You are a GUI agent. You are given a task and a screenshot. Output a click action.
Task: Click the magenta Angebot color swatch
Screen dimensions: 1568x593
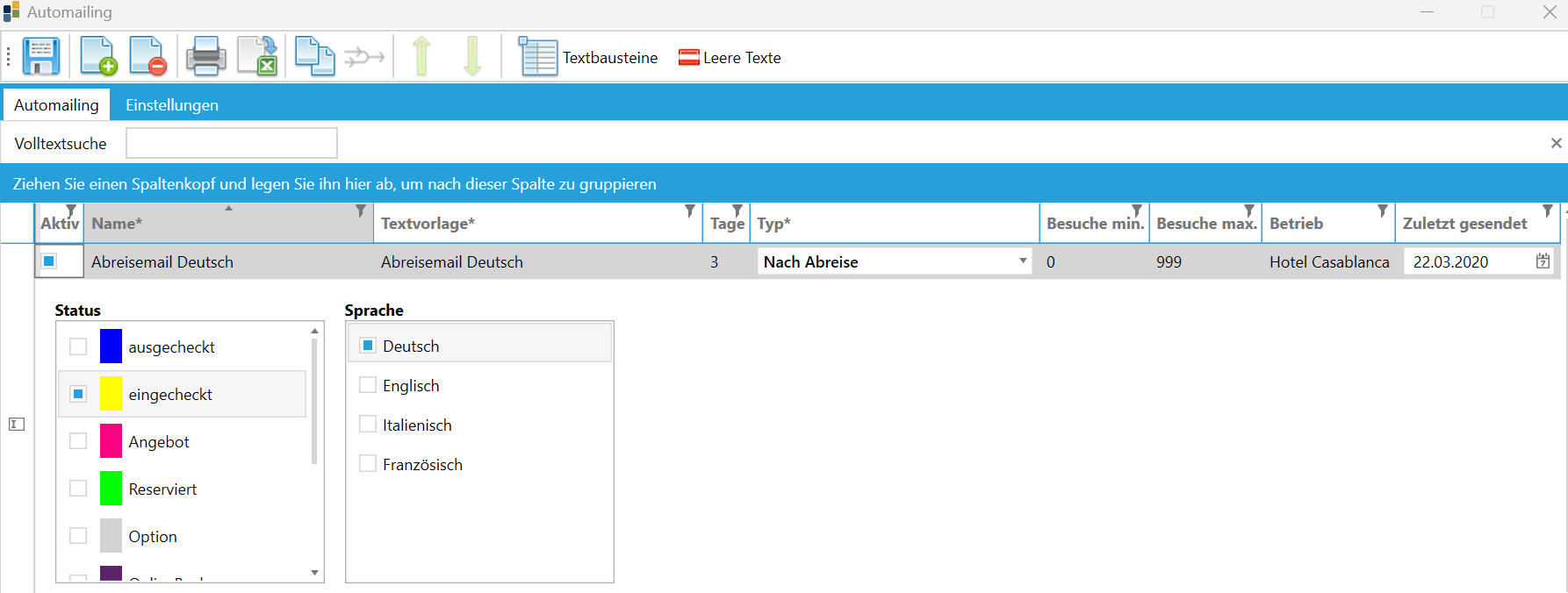point(111,441)
